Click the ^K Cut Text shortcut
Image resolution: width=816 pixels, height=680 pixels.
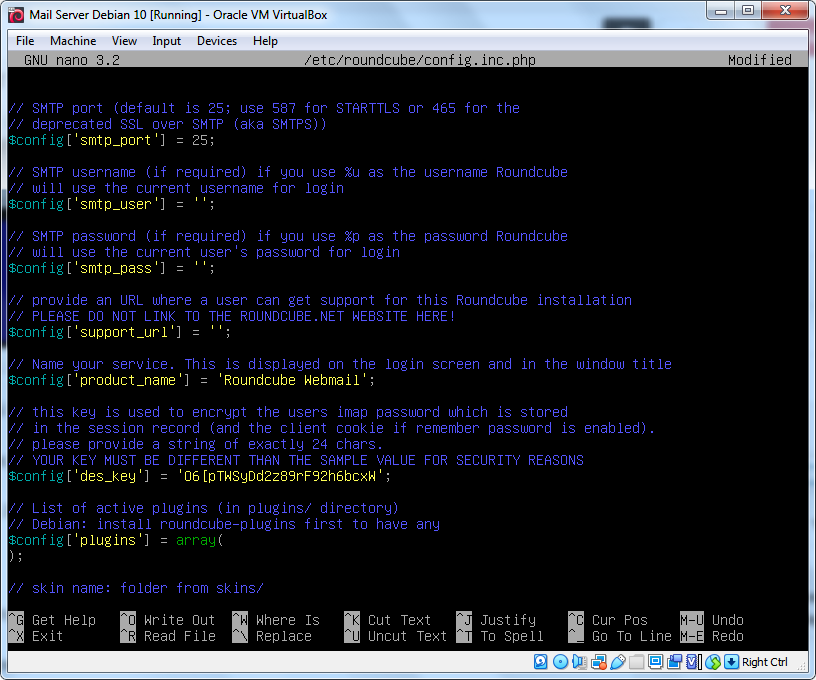(x=388, y=620)
